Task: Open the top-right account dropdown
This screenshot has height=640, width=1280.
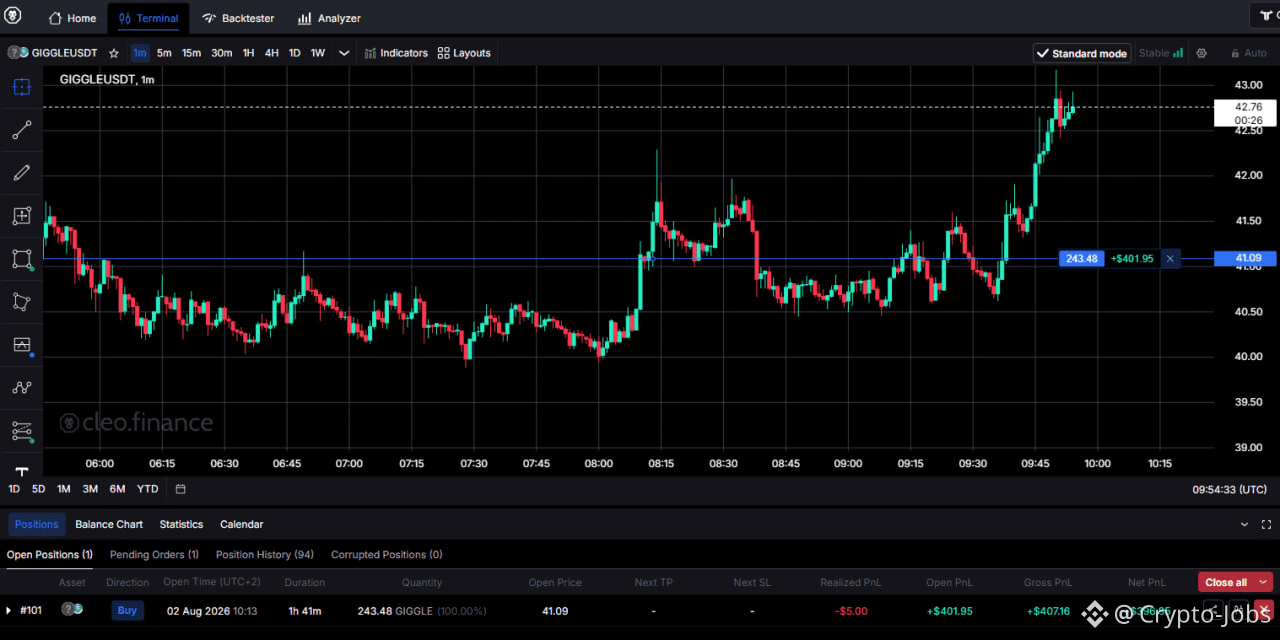Action: pyautogui.click(x=1264, y=16)
